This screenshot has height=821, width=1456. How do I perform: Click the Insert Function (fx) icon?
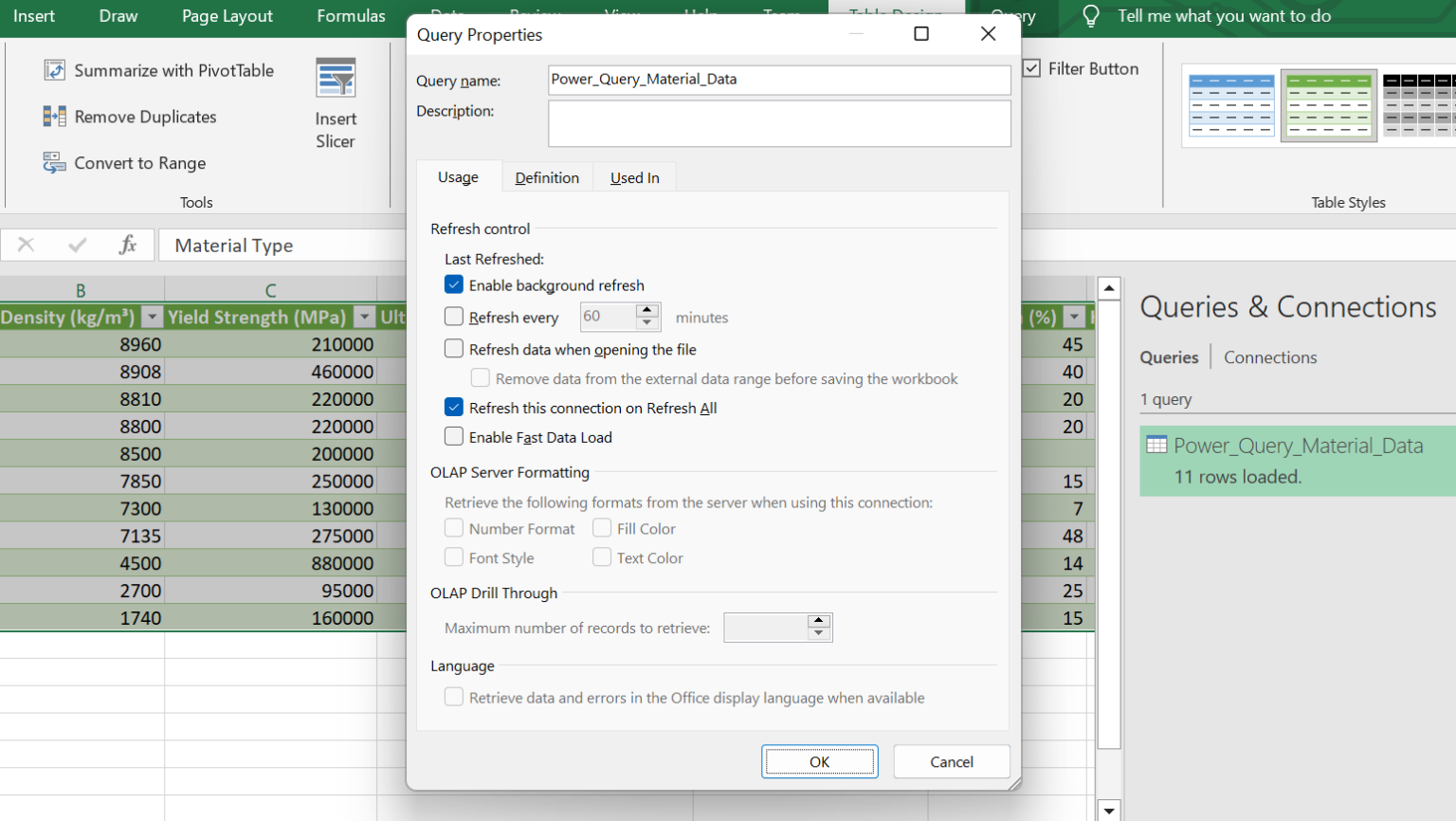127,245
